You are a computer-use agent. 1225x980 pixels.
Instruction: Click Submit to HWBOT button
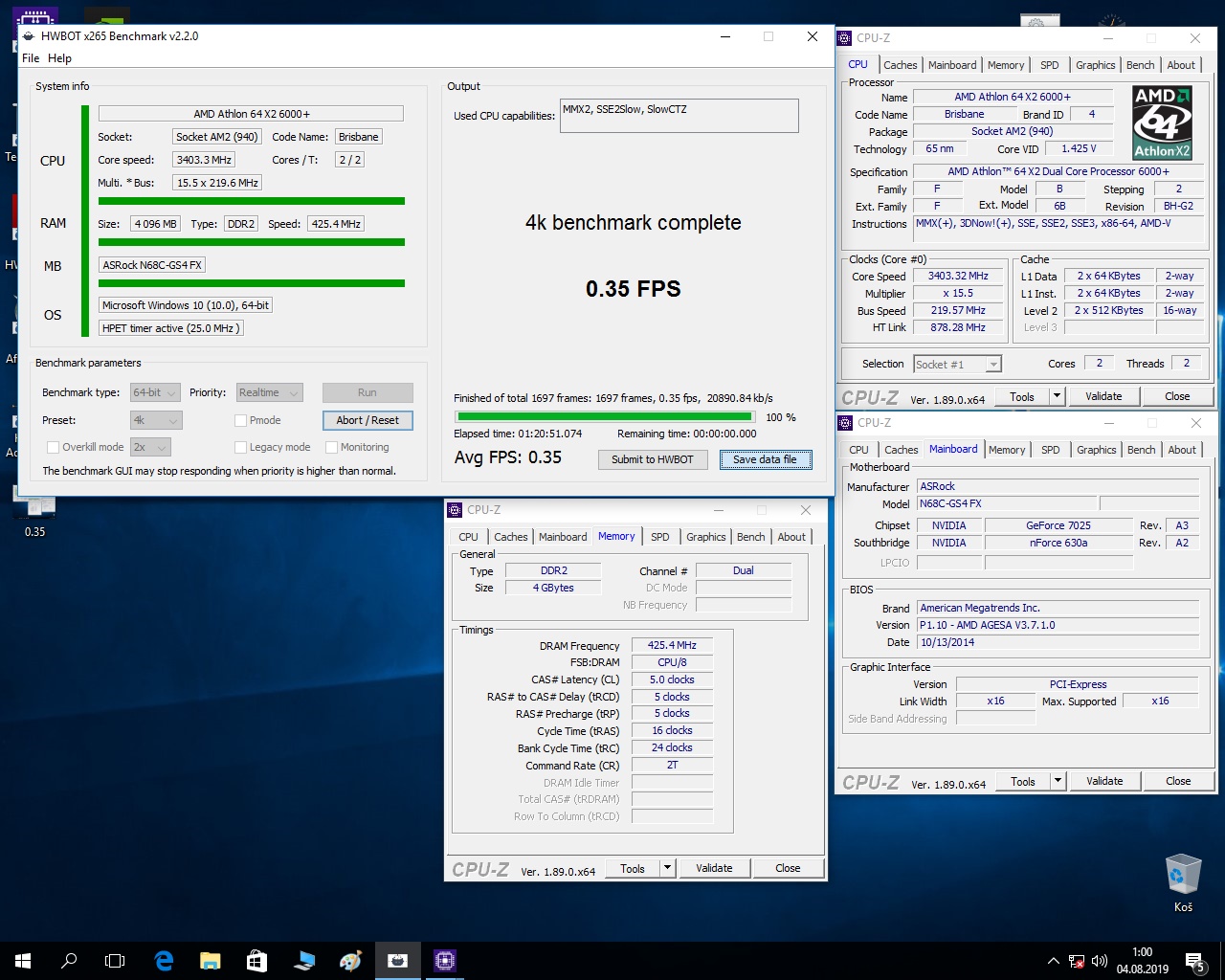tap(653, 459)
